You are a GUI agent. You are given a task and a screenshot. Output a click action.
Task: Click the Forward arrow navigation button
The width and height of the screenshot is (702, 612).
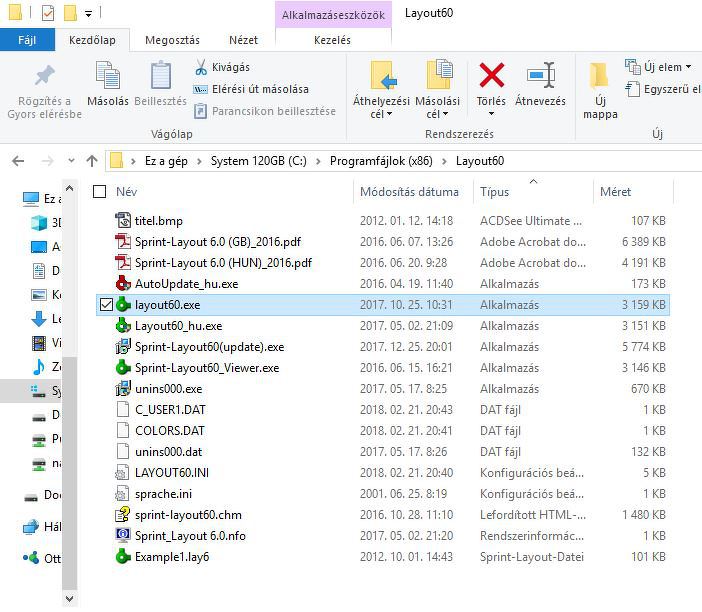[x=47, y=161]
